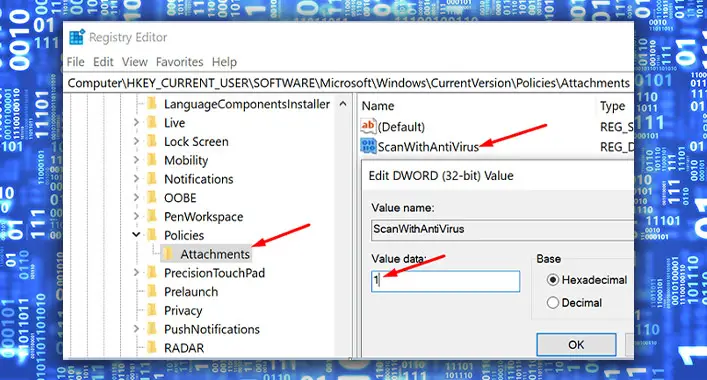Select the RADAR folder icon
This screenshot has height=380, width=707.
[152, 348]
